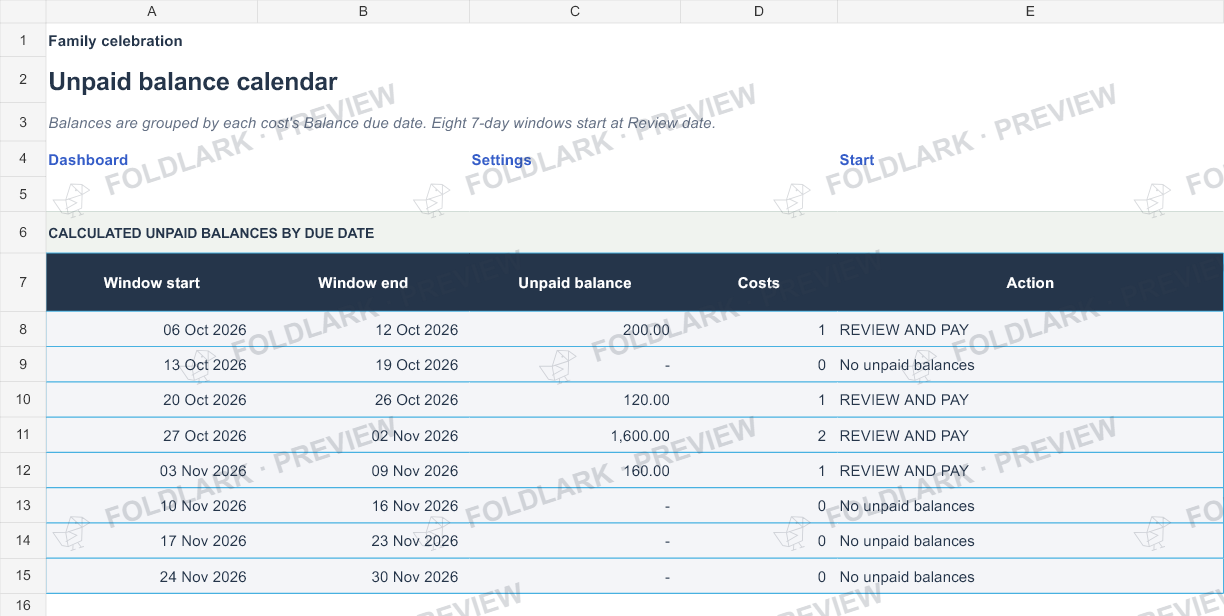Select column D header
Screen dimensions: 1224x616
click(x=759, y=11)
